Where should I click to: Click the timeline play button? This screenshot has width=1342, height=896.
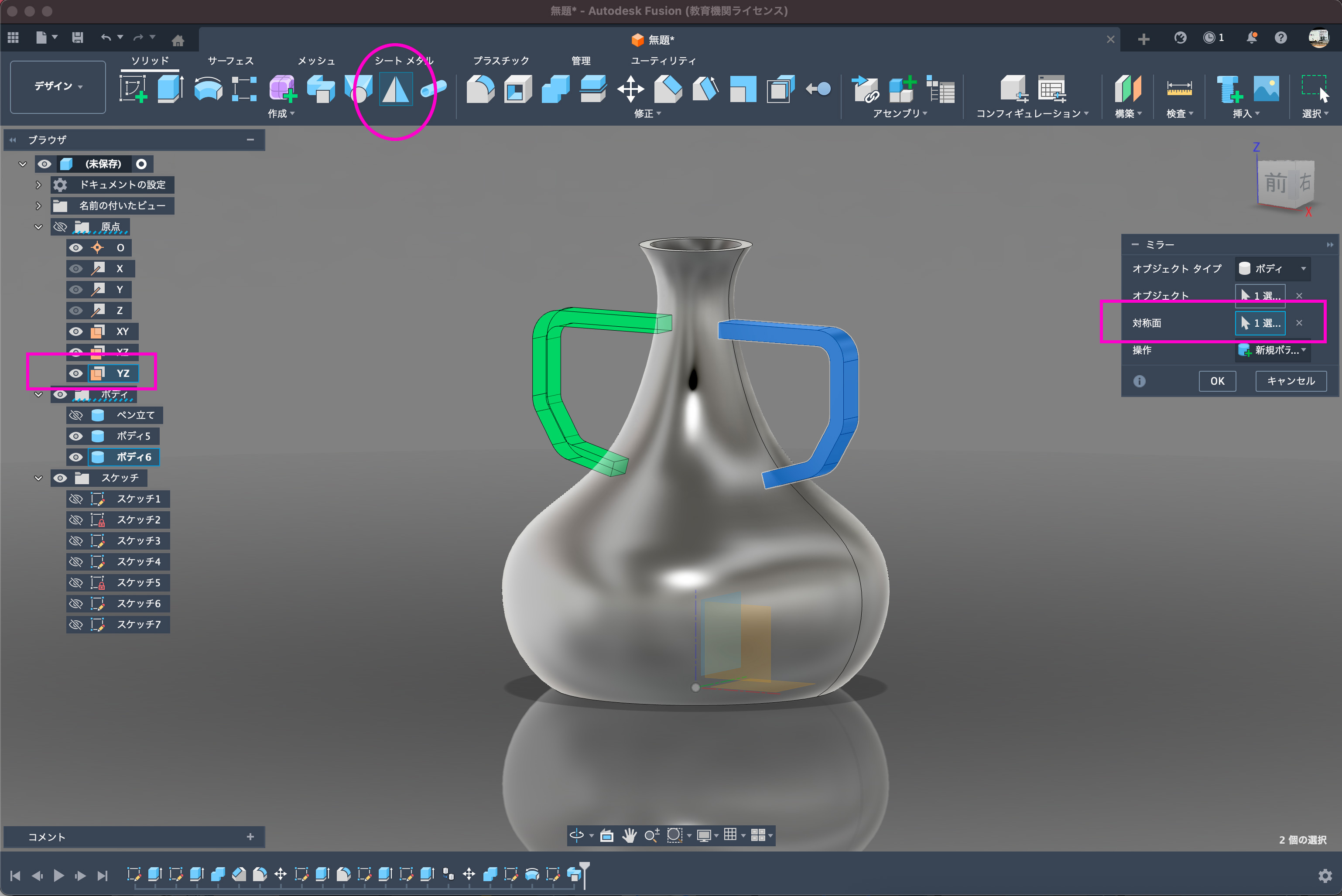58,875
